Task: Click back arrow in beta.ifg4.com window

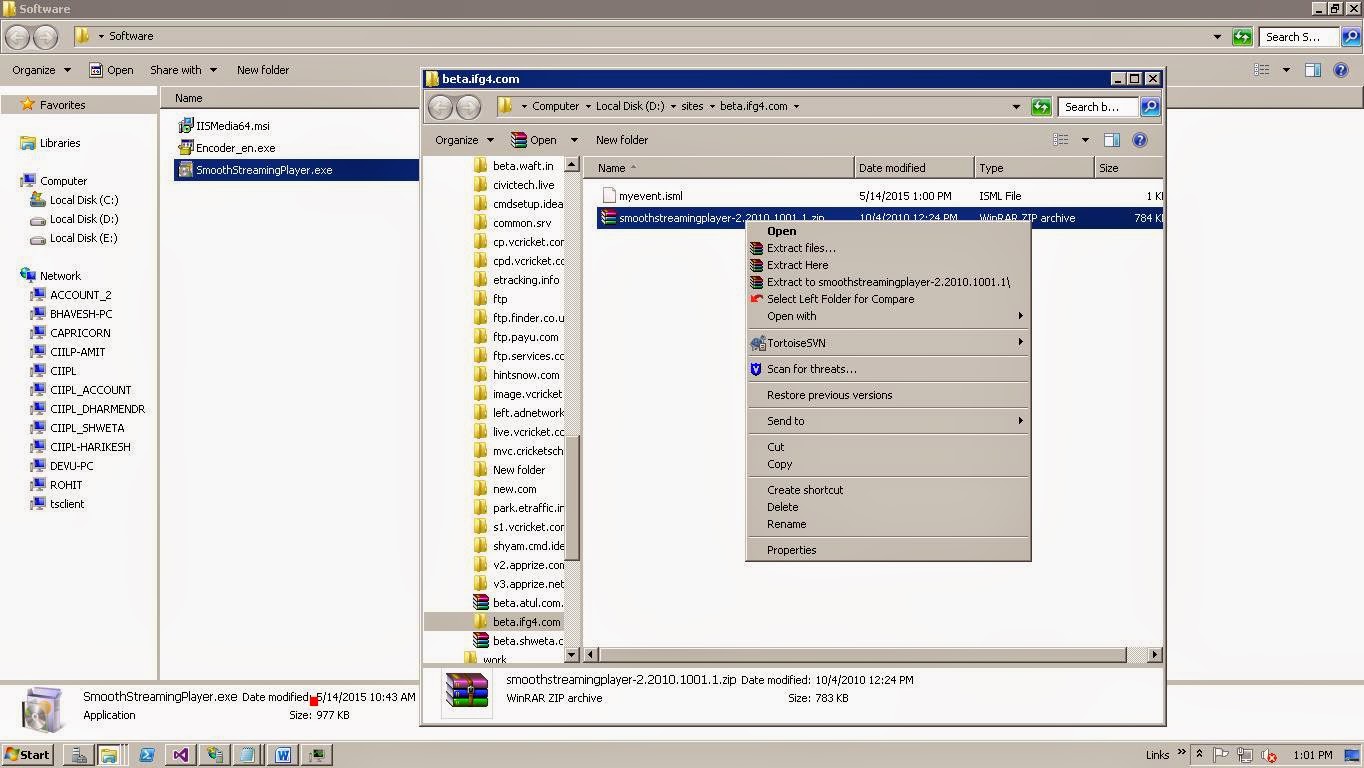Action: pyautogui.click(x=441, y=107)
